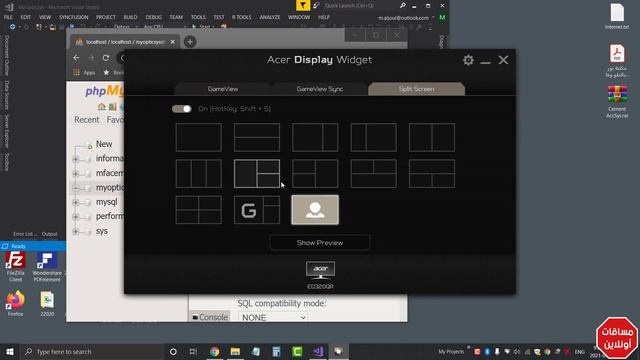Open Visual Studio SYNCFUSION menu
The width and height of the screenshot is (640, 360).
pos(73,17)
